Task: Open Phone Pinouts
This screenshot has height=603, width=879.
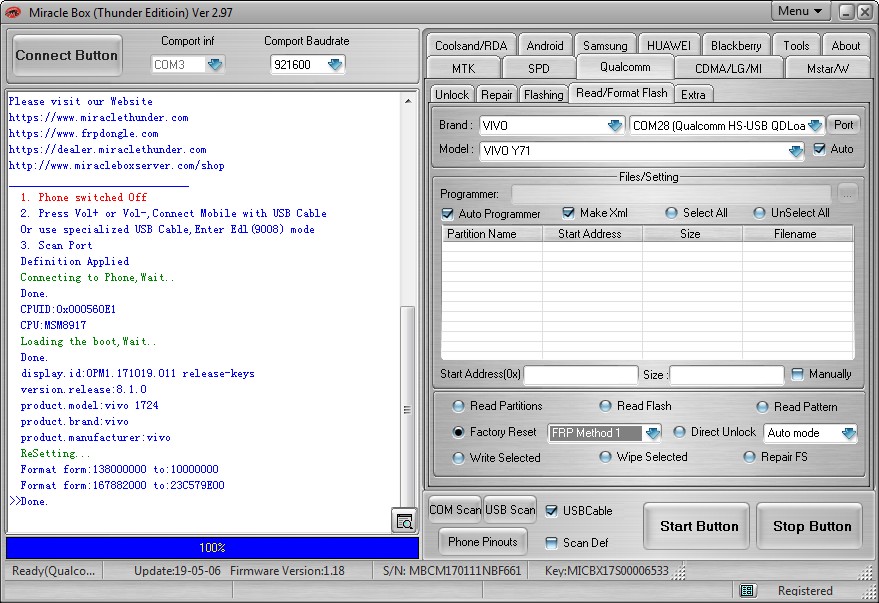Action: (x=483, y=542)
